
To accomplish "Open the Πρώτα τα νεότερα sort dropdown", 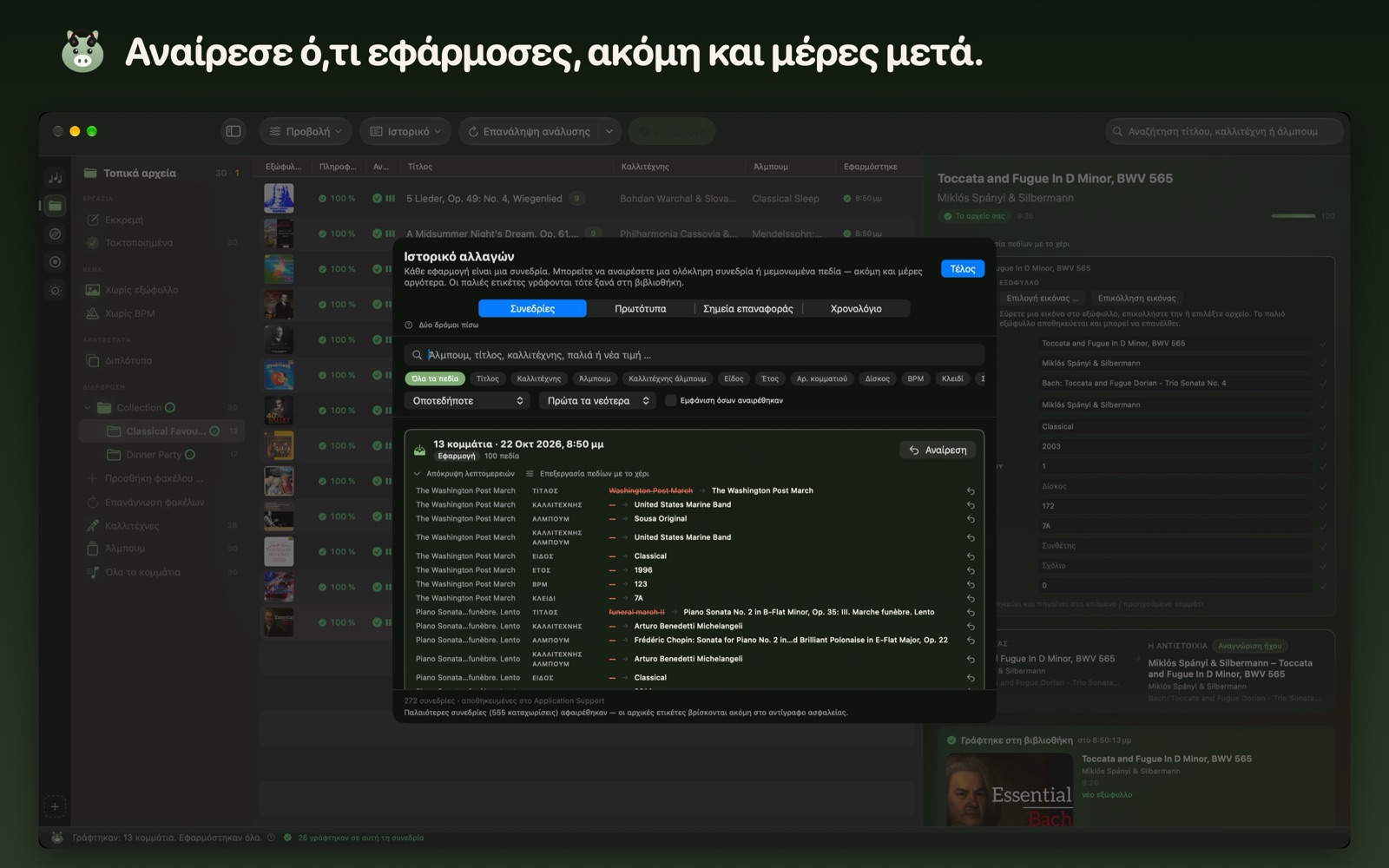I will (597, 400).
